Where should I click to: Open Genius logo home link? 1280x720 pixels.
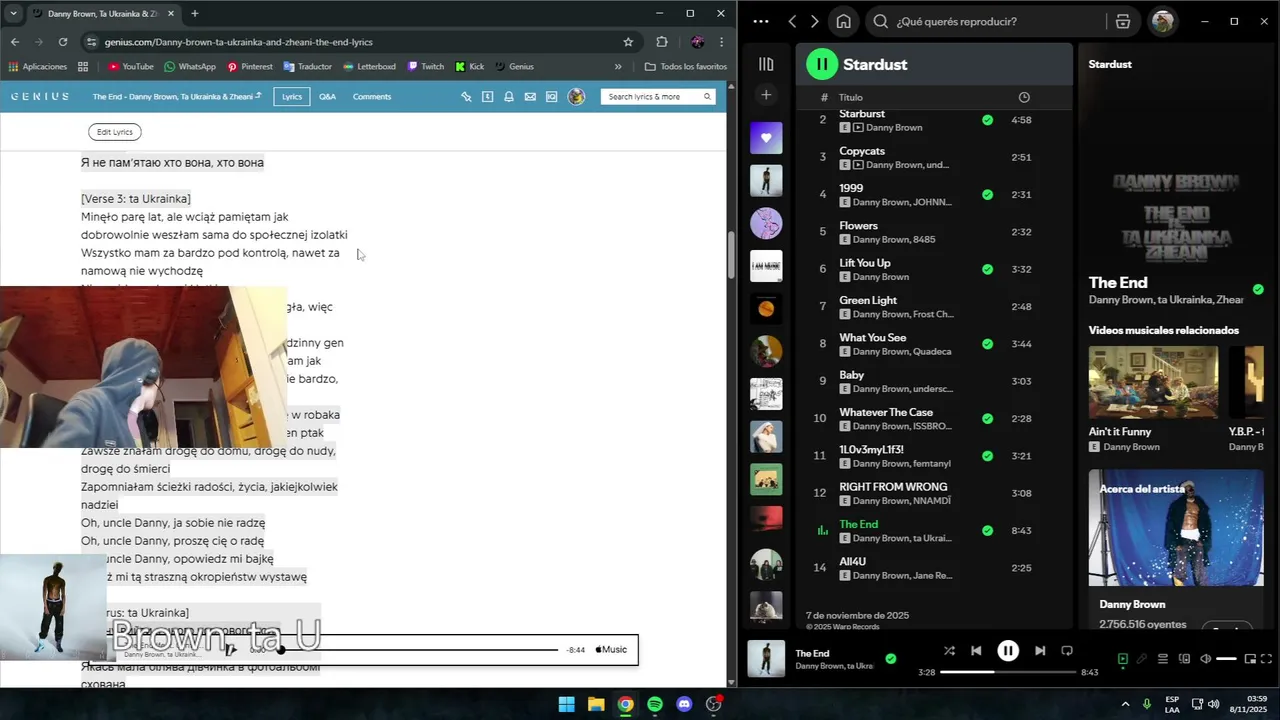40,97
